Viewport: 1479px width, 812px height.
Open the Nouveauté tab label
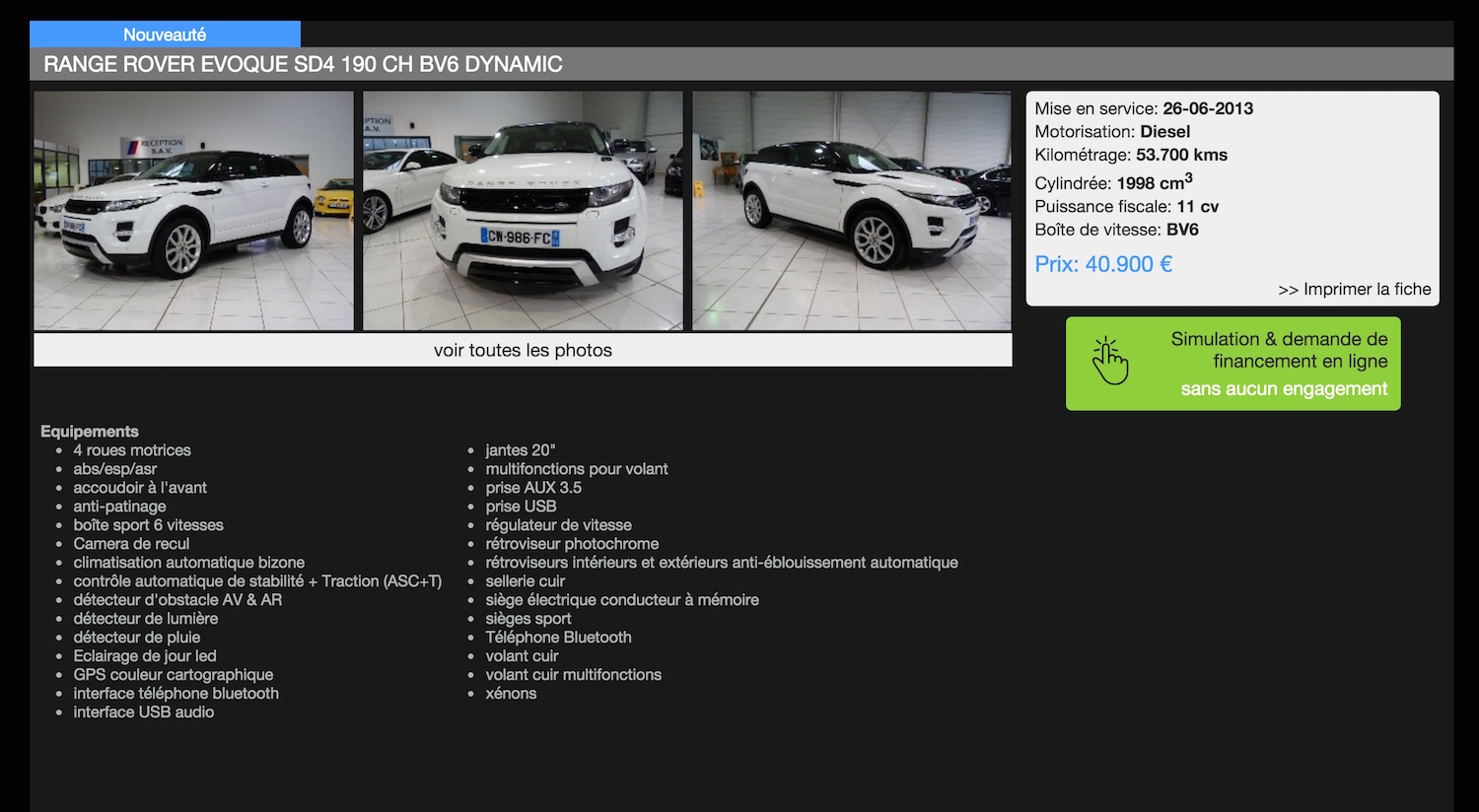[x=165, y=34]
